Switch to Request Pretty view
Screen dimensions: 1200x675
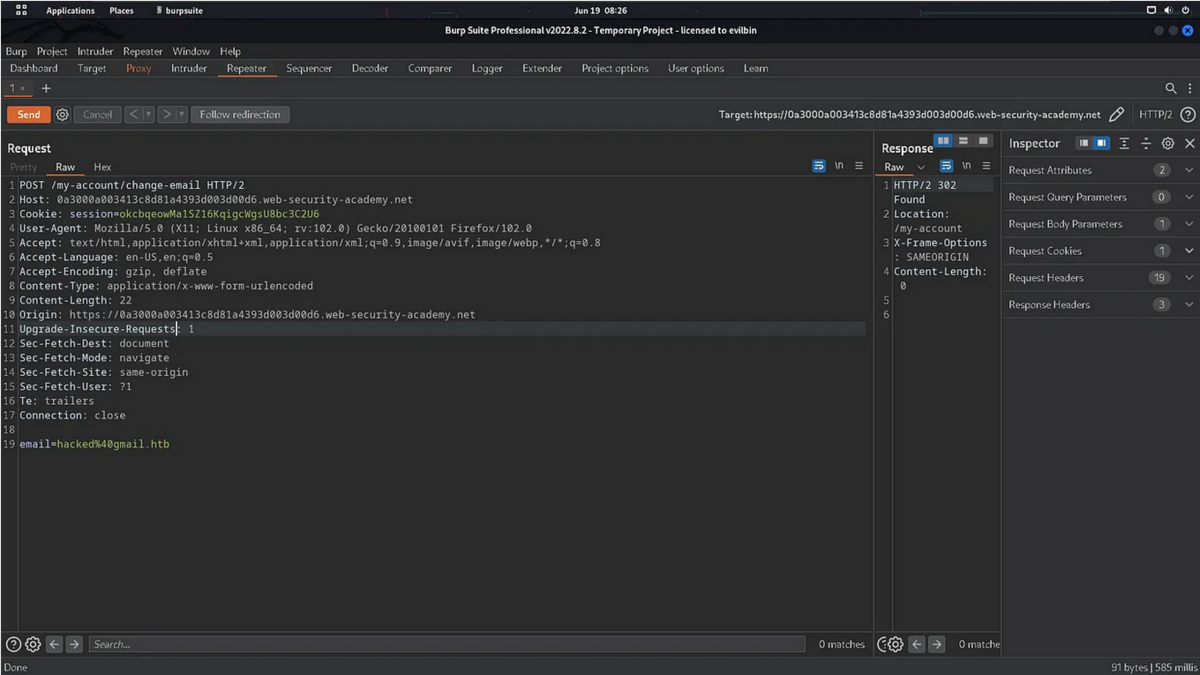click(23, 167)
